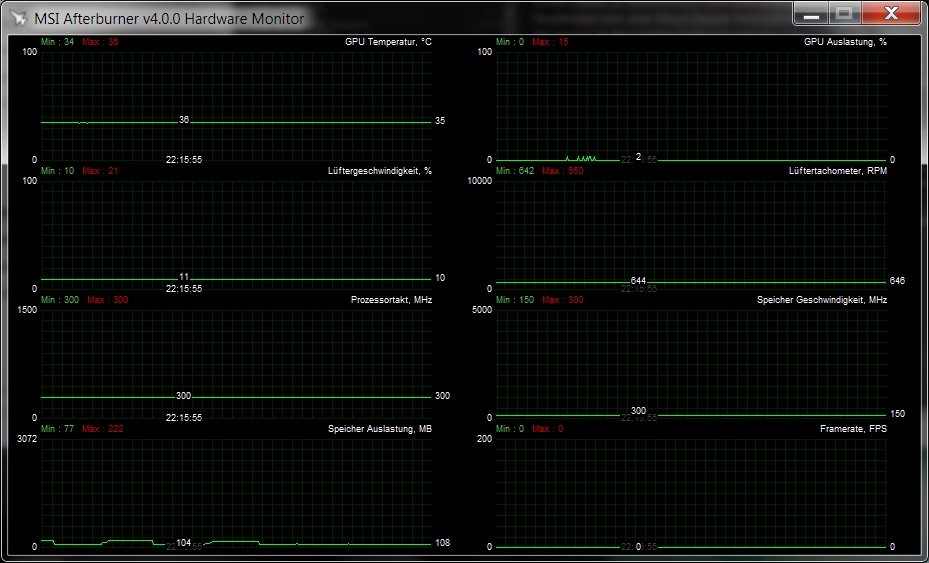Click 'Min : 77' on Speicher Auslastung graph
Screen dimensions: 929x563
pos(57,429)
